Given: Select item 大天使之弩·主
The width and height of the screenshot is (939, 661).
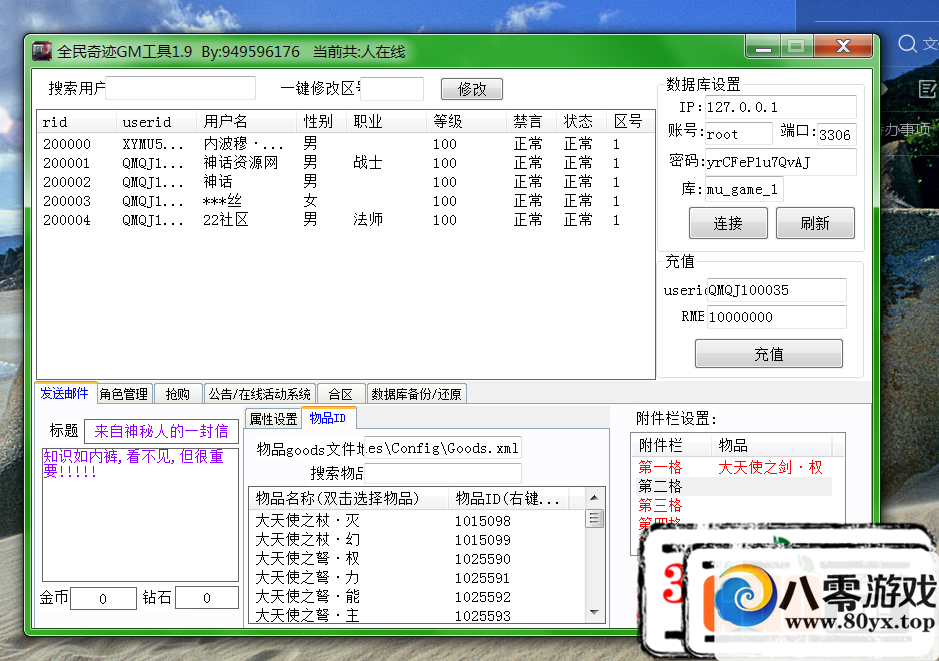Looking at the screenshot, I should pyautogui.click(x=417, y=615).
